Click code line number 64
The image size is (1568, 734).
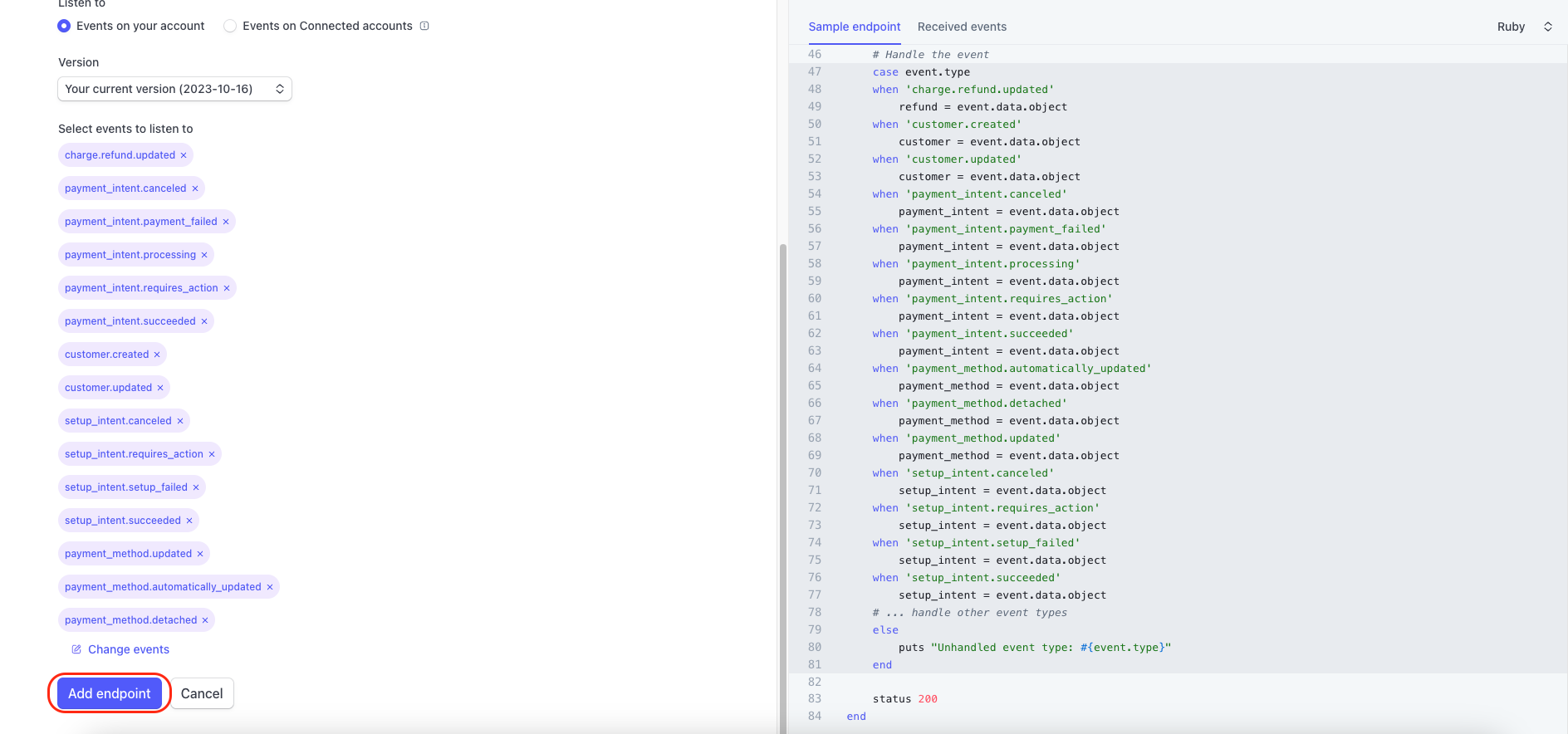pyautogui.click(x=815, y=369)
